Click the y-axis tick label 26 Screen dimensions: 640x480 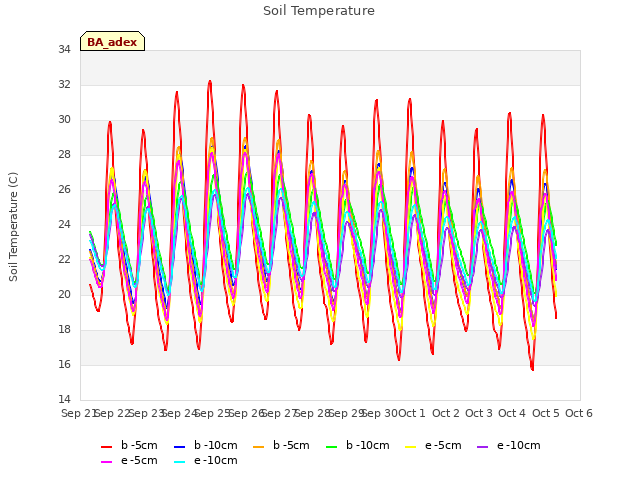click(64, 190)
